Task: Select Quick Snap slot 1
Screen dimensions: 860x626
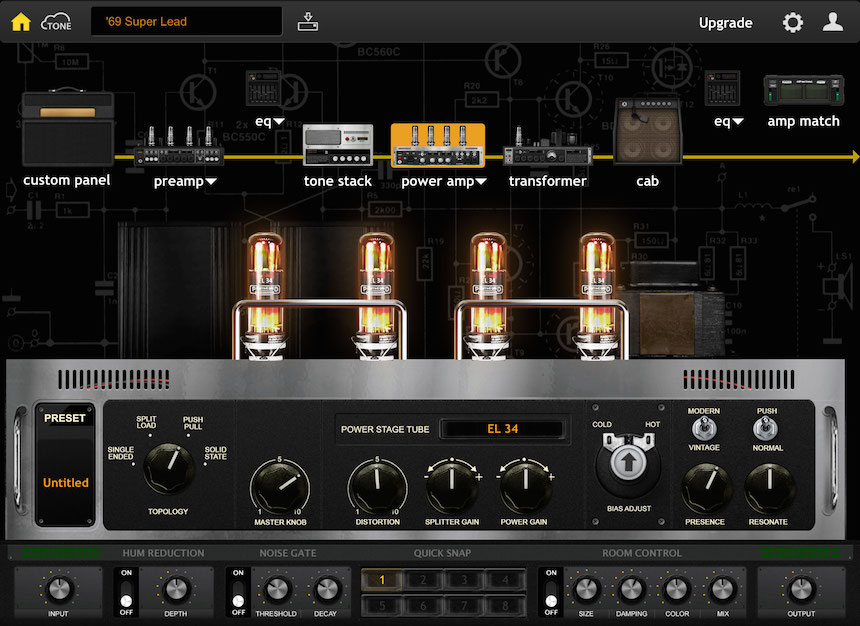Action: click(x=382, y=580)
